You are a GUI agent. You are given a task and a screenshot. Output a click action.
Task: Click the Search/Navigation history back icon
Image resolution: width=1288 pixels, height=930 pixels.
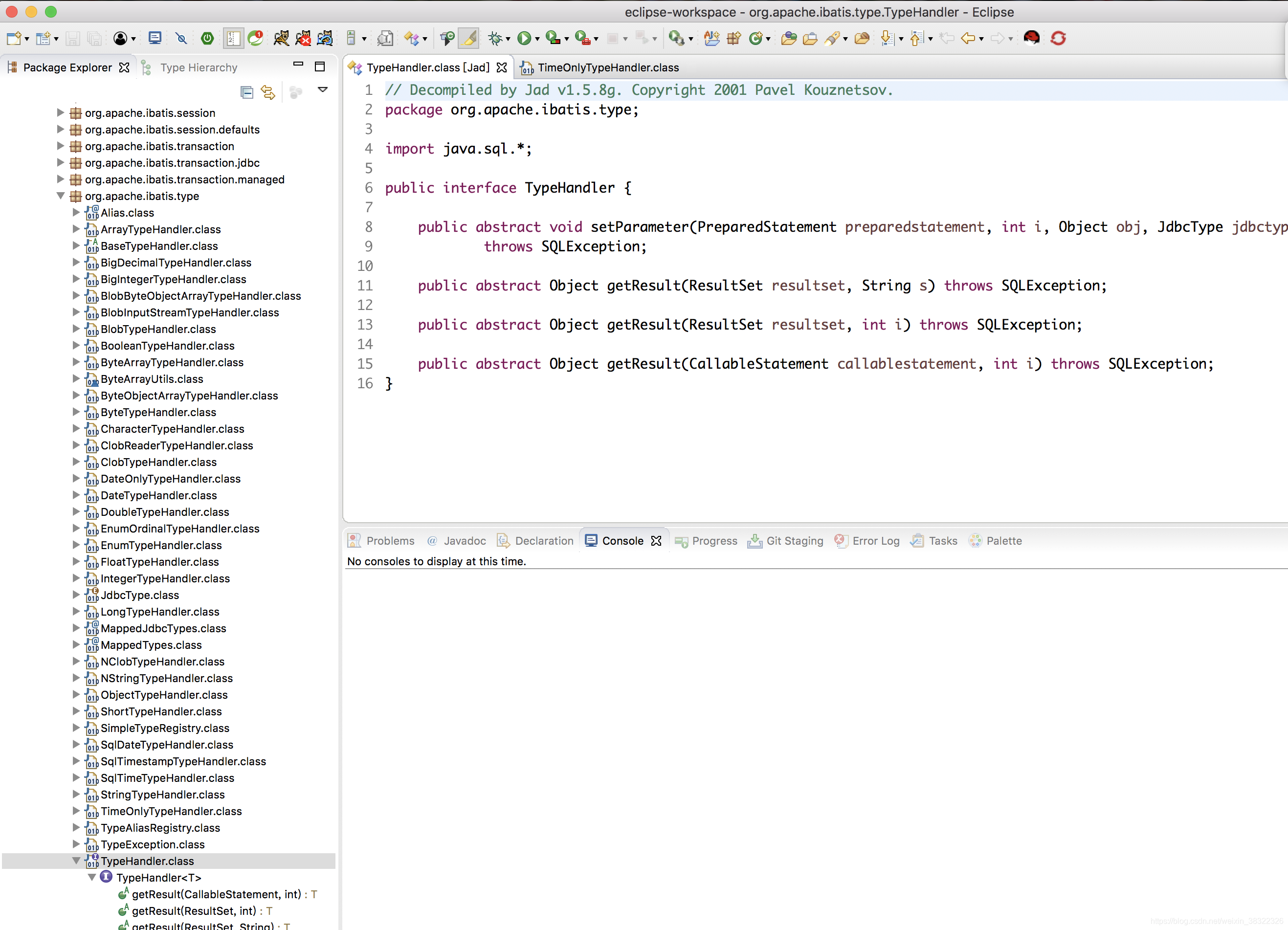click(x=966, y=37)
